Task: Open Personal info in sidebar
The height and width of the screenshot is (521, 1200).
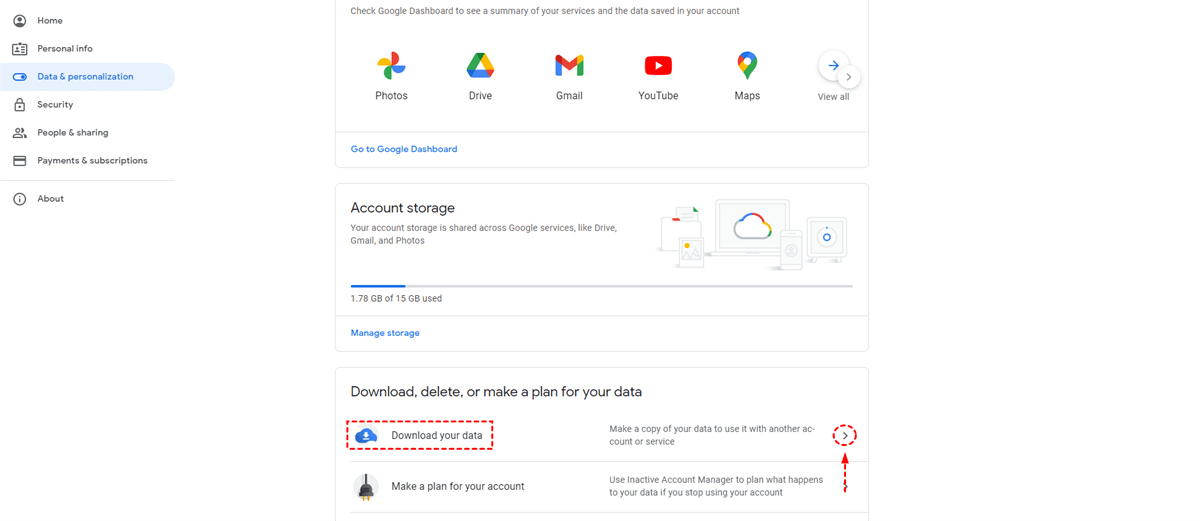Action: coord(64,48)
